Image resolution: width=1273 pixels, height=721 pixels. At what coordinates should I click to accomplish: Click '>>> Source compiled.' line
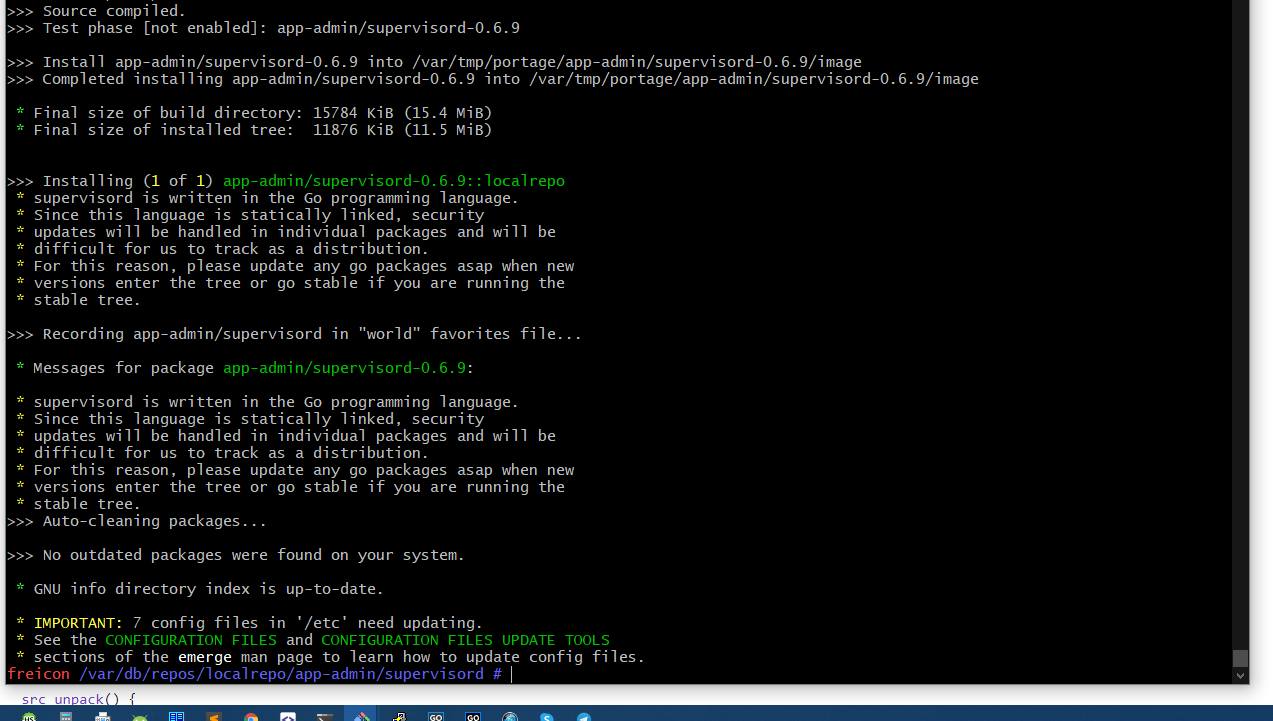tap(96, 11)
